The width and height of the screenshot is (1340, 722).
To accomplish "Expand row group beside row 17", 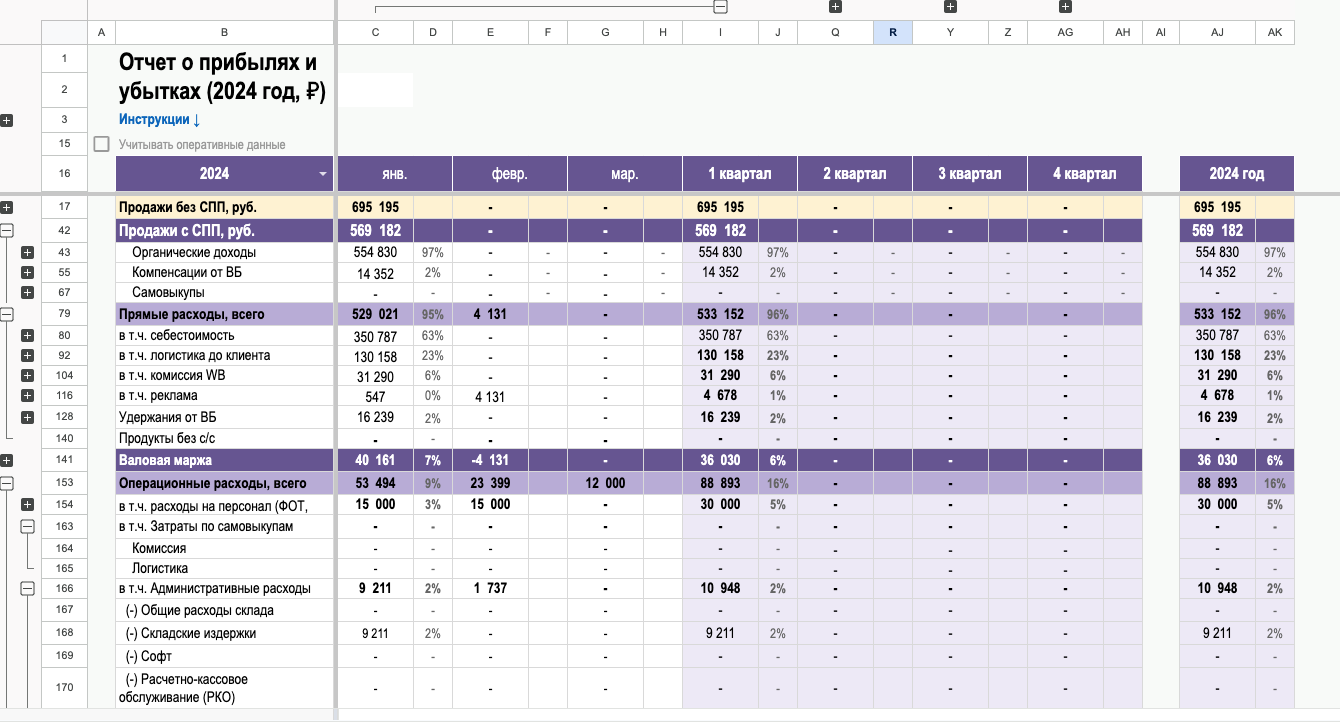I will click(7, 208).
